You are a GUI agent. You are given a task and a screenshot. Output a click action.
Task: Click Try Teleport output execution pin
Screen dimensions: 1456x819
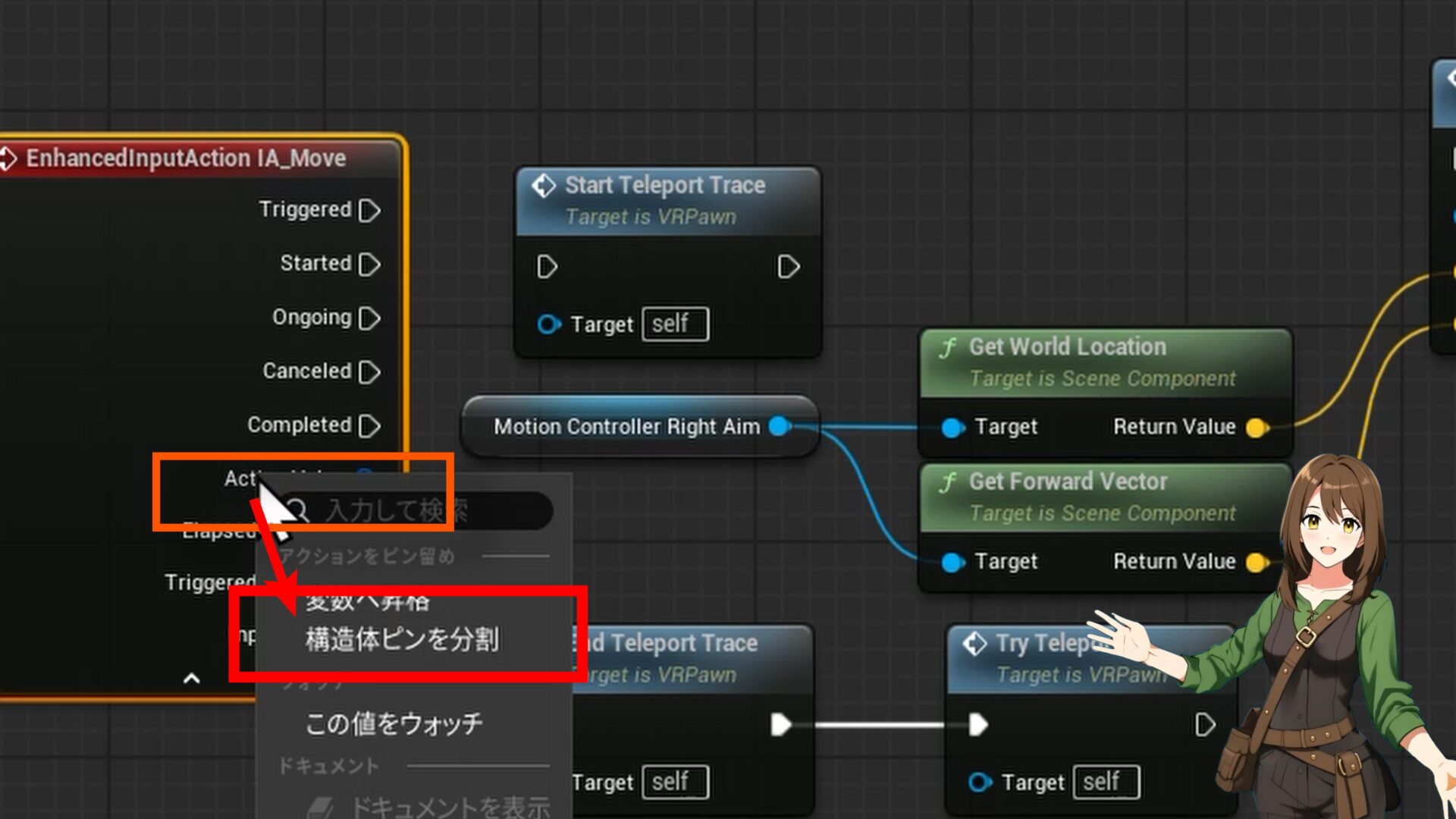[1204, 724]
